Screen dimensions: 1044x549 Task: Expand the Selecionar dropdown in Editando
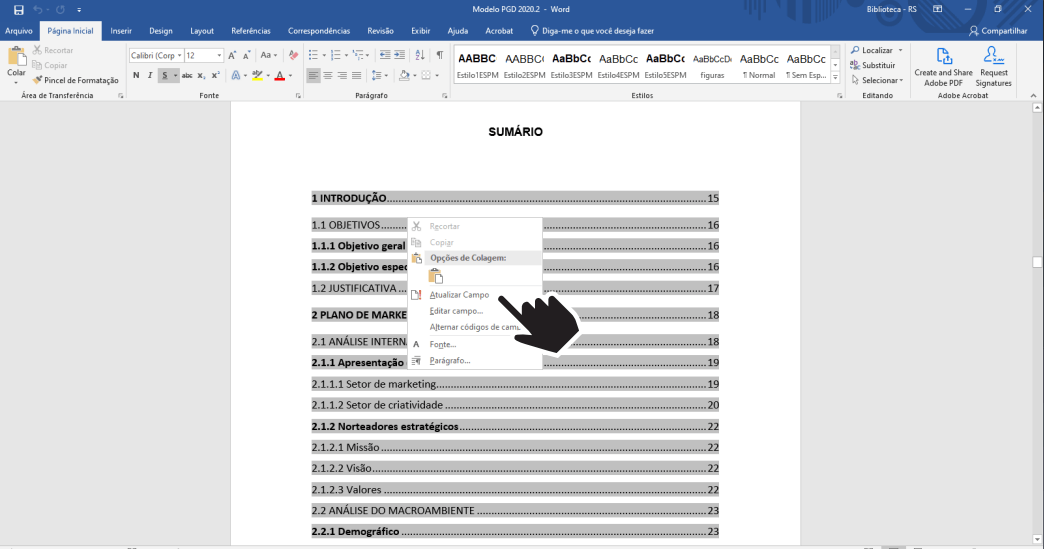(880, 80)
